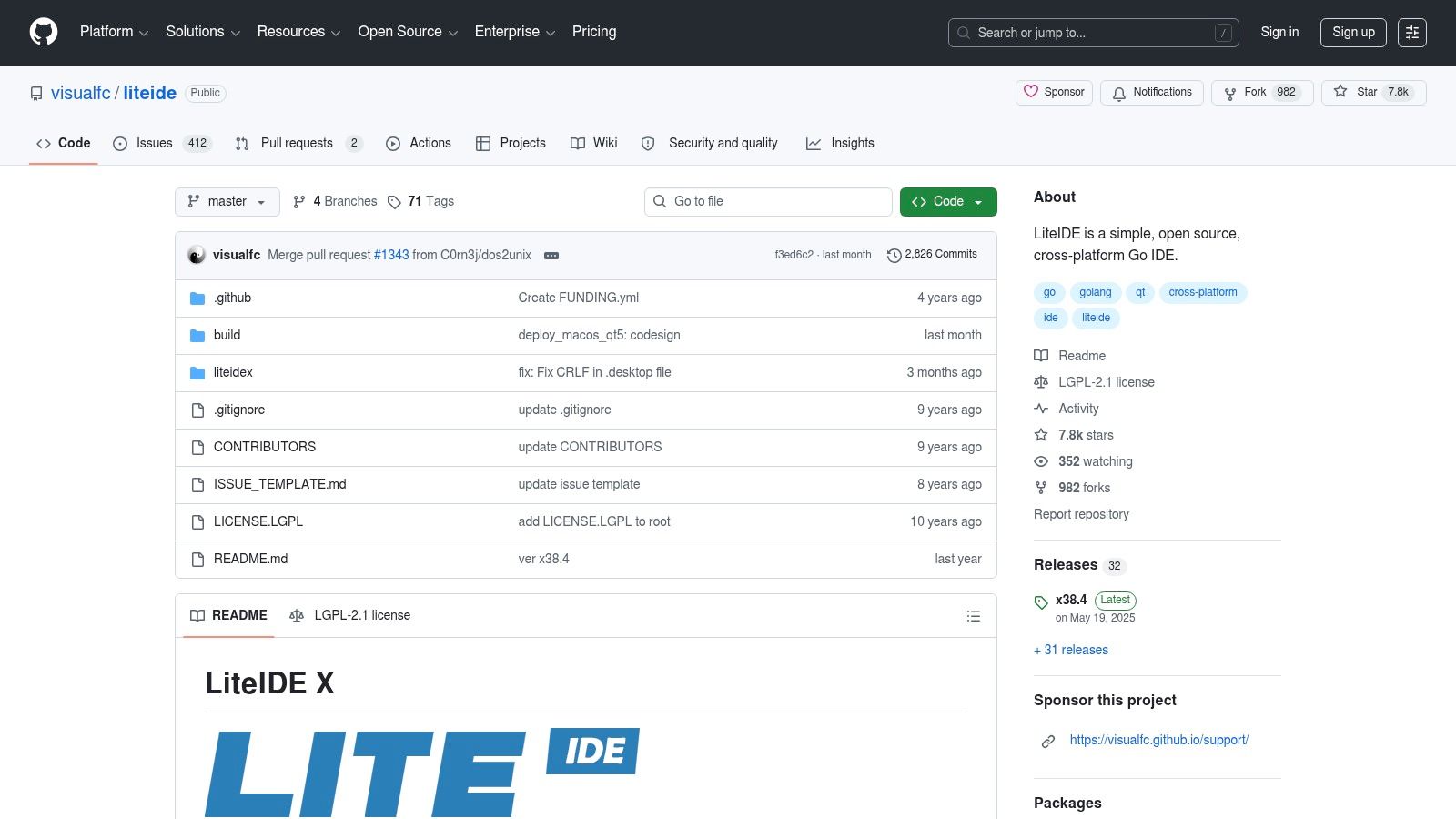Open the Security and quality tab

[x=710, y=144]
